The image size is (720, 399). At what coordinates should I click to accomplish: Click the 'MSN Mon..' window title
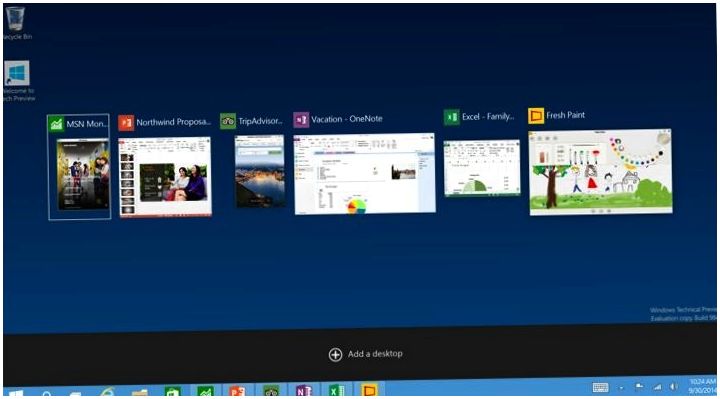(x=87, y=124)
